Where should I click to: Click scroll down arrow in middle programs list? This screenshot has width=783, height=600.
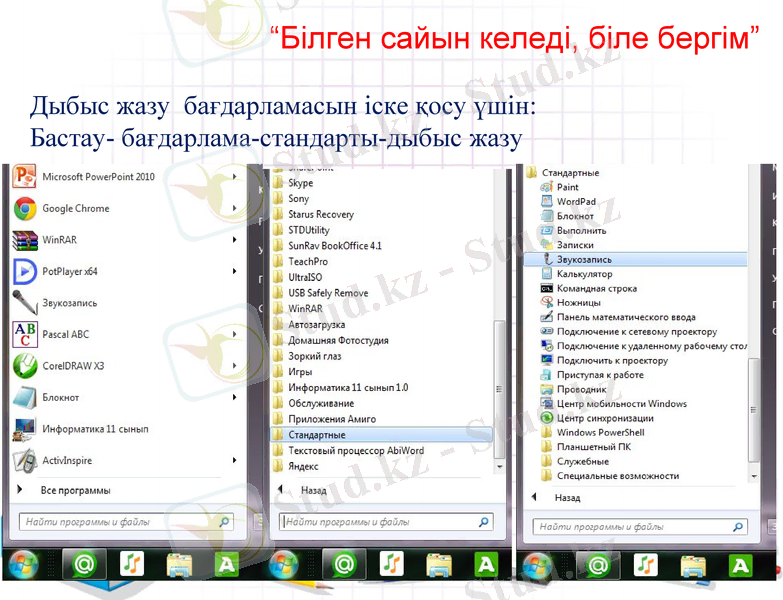499,467
